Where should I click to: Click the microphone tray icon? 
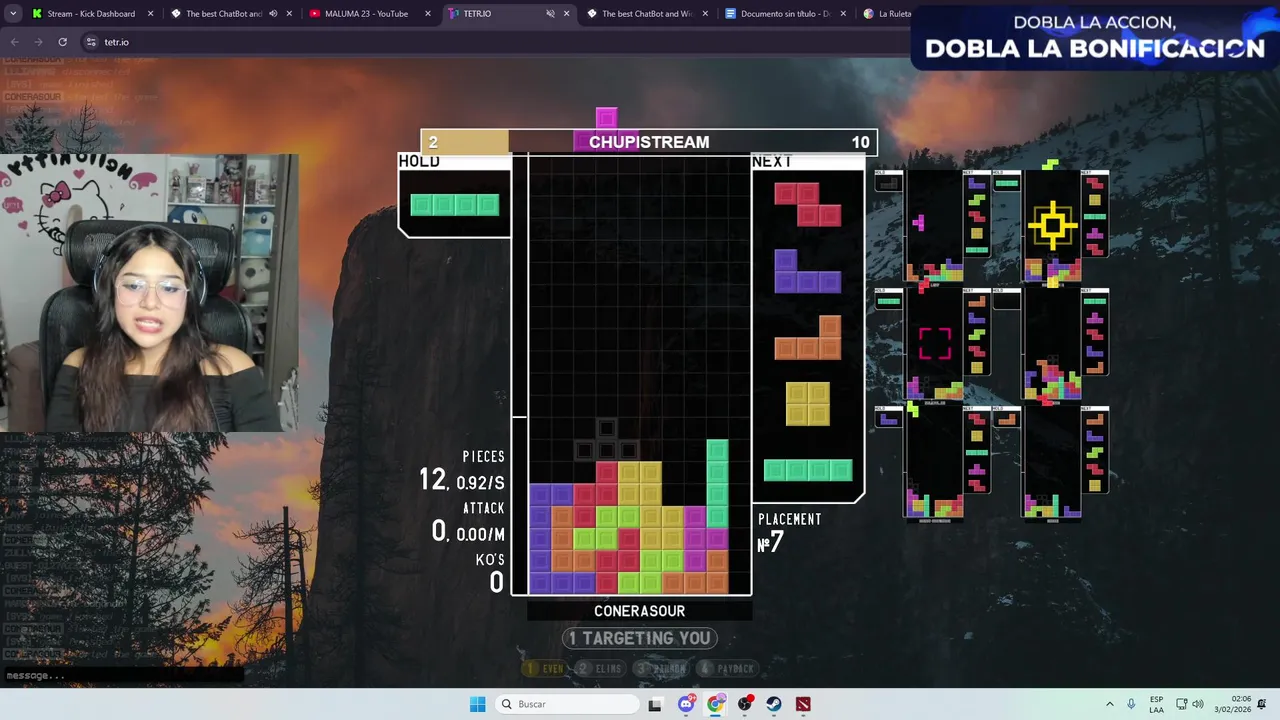tap(1131, 704)
